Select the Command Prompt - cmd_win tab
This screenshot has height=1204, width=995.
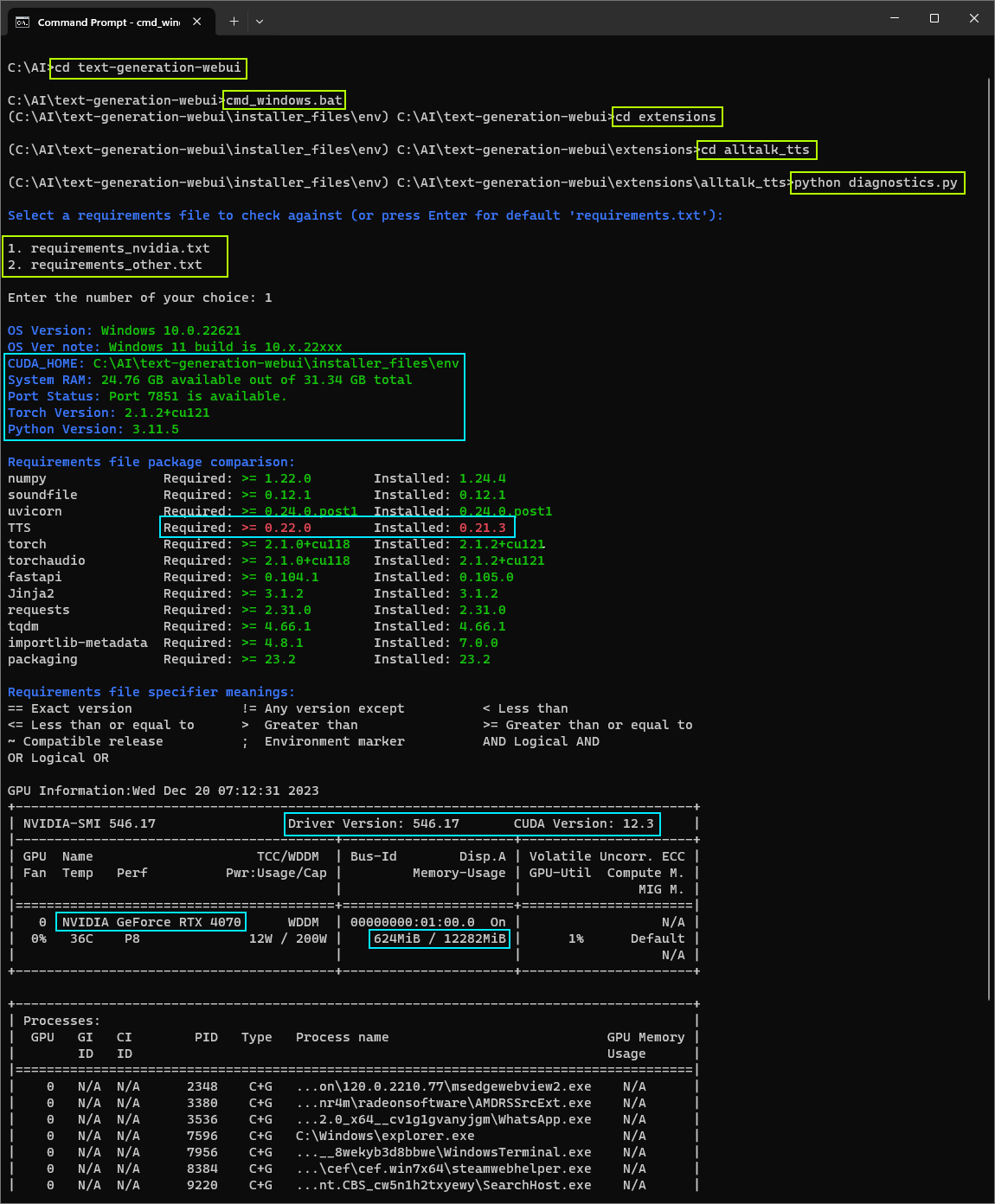(x=110, y=22)
